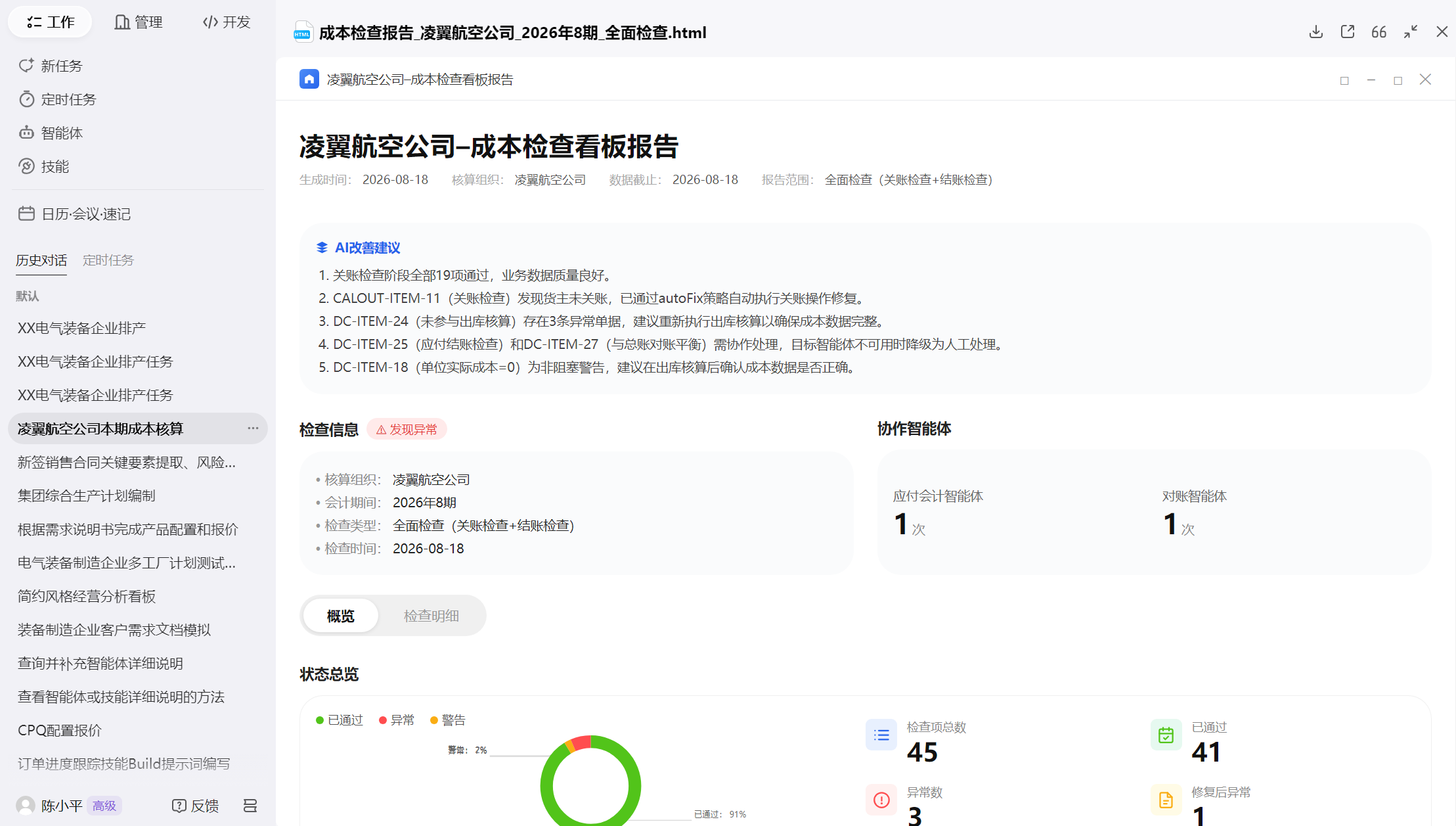Collapse the preview with the shrink arrows icon

[x=1410, y=32]
